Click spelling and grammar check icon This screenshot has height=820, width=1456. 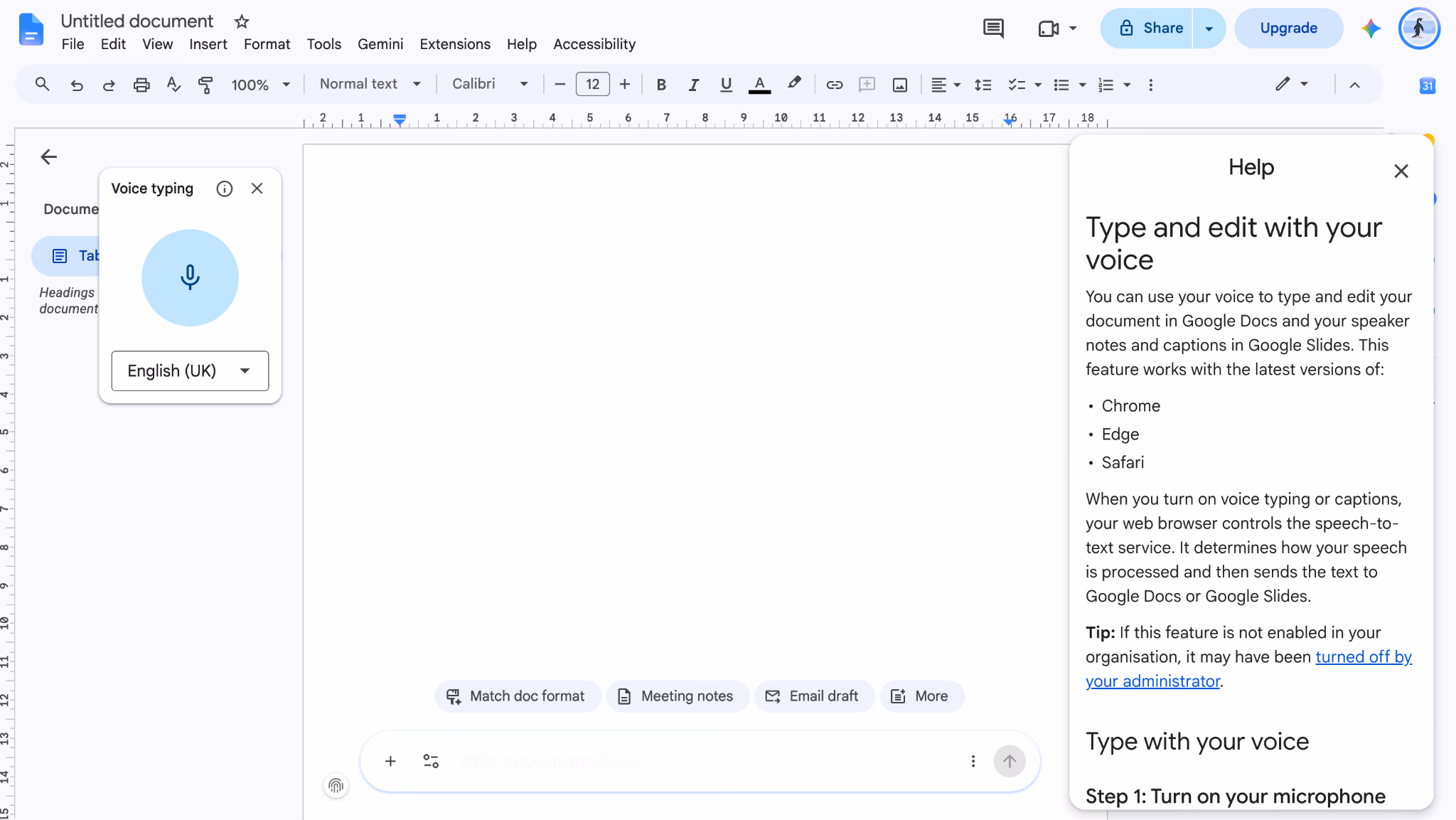(x=173, y=85)
